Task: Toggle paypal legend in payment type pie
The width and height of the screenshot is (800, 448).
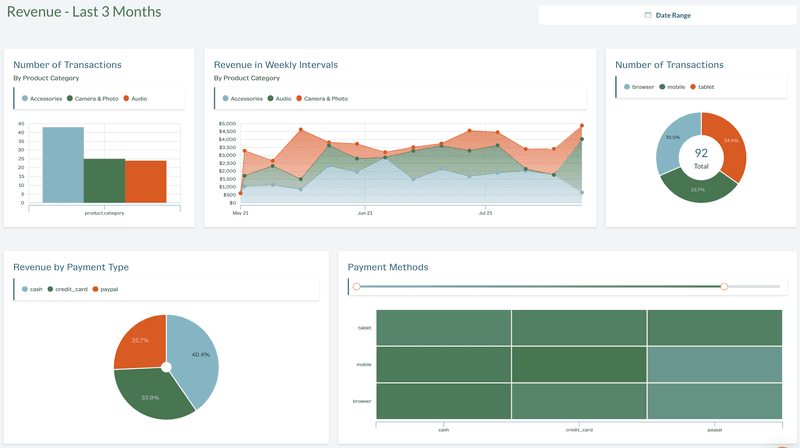Action: [x=105, y=289]
